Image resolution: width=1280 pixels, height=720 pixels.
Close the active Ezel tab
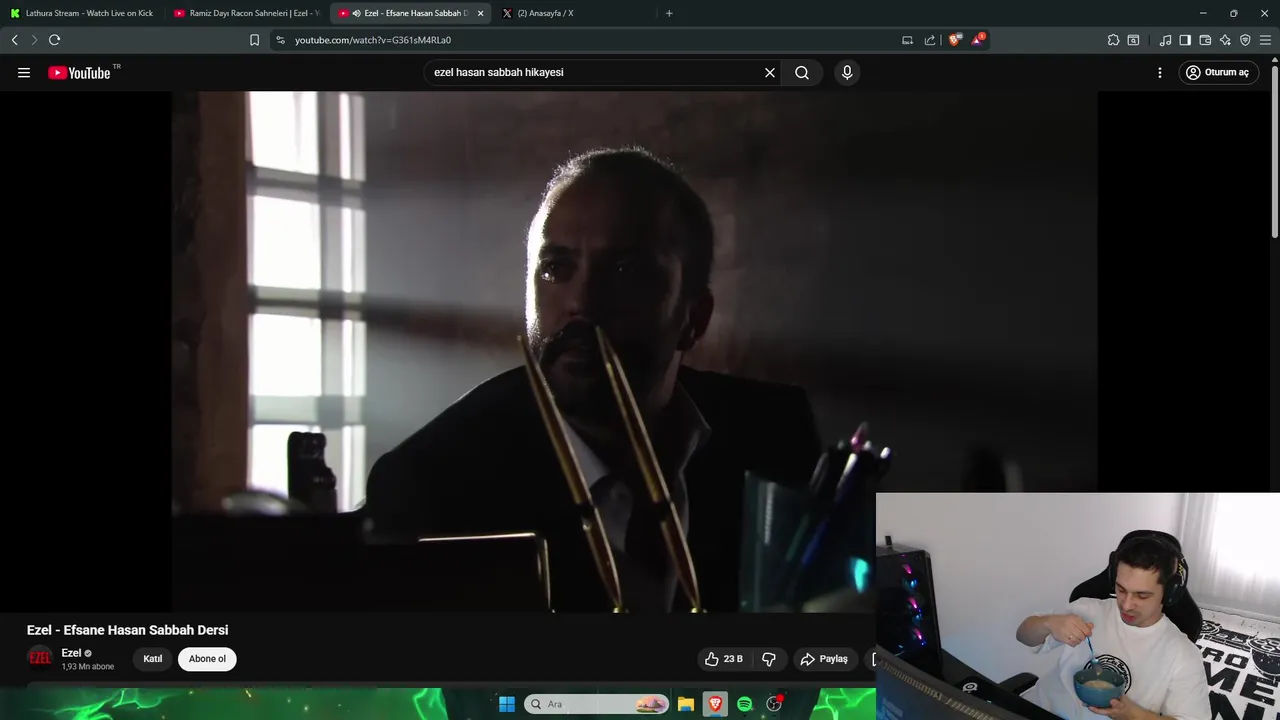480,13
